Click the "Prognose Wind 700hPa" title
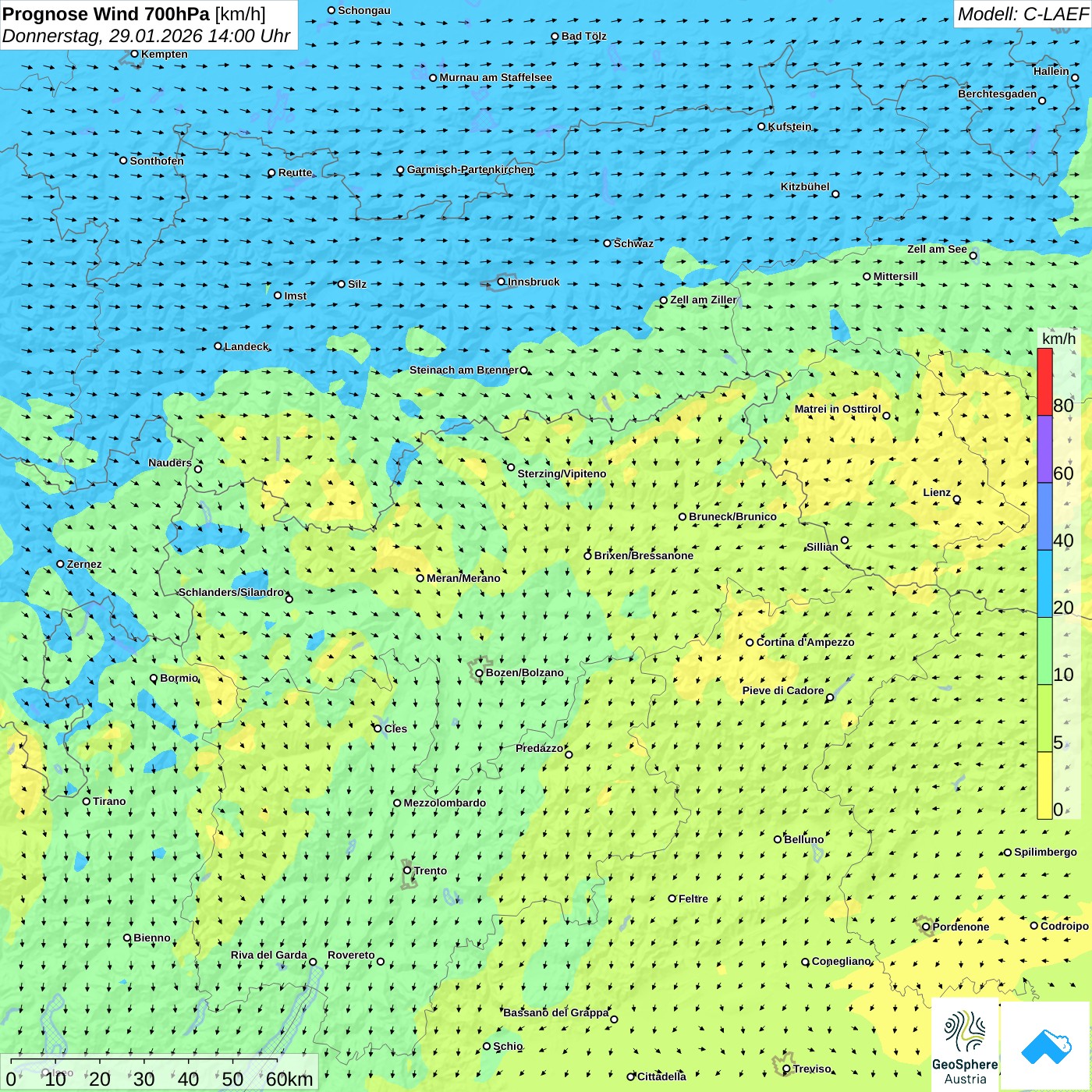The width and height of the screenshot is (1092, 1092). [x=106, y=14]
